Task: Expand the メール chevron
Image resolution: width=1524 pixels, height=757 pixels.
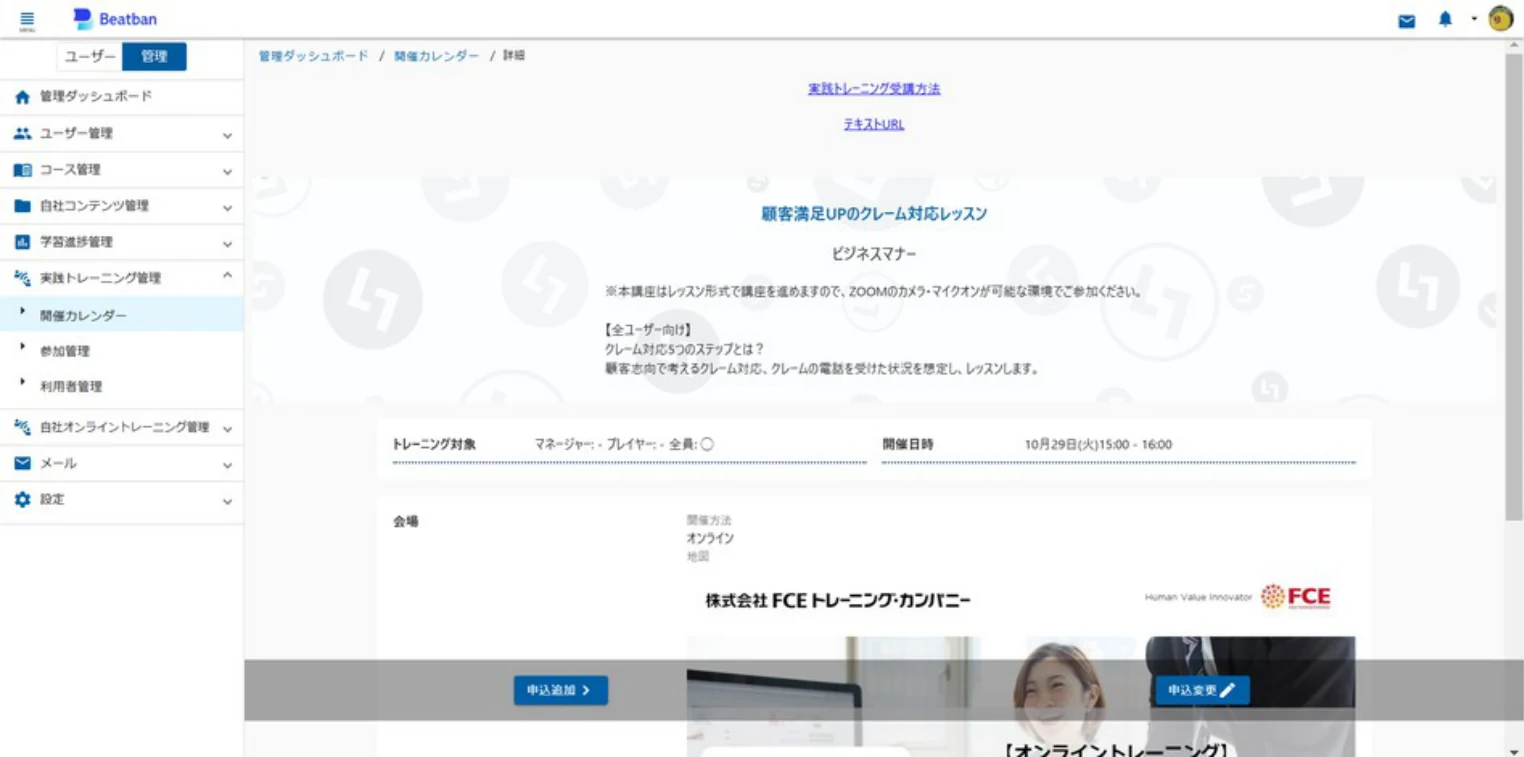Action: click(227, 465)
